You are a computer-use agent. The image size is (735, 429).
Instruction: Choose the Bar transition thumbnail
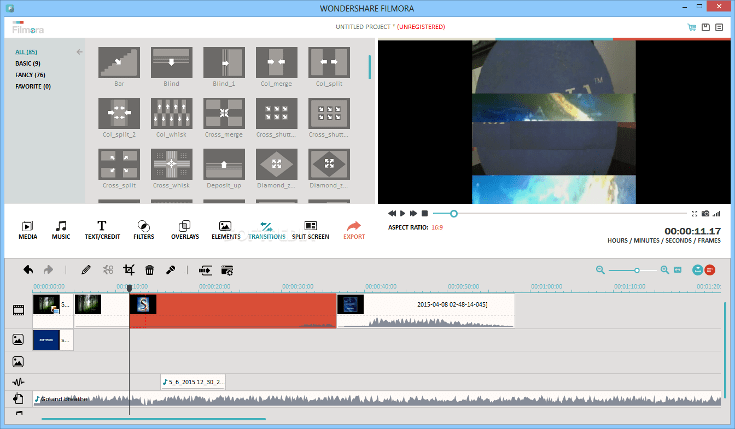[119, 62]
